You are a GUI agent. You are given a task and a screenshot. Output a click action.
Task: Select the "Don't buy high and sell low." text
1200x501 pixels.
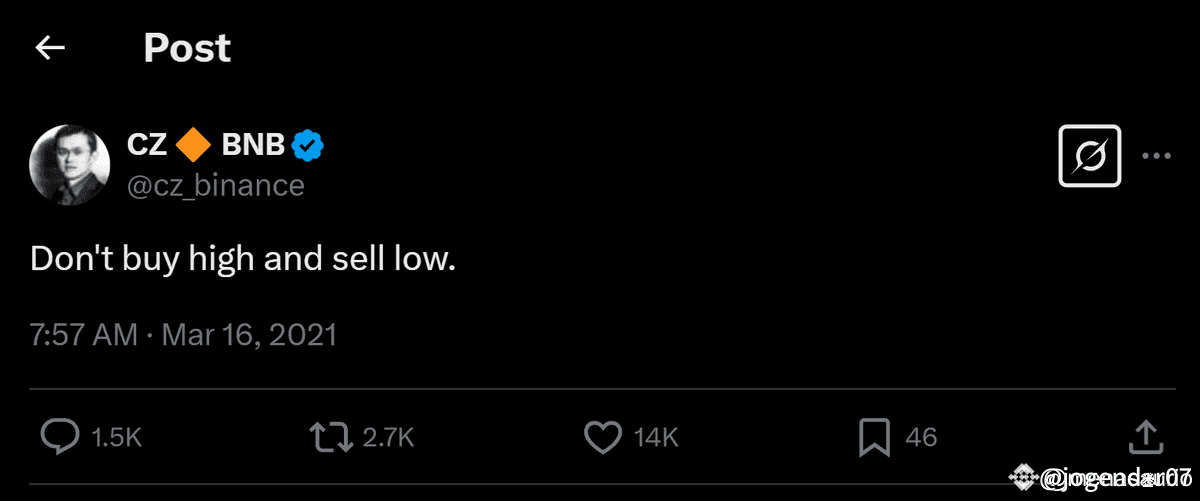[243, 260]
